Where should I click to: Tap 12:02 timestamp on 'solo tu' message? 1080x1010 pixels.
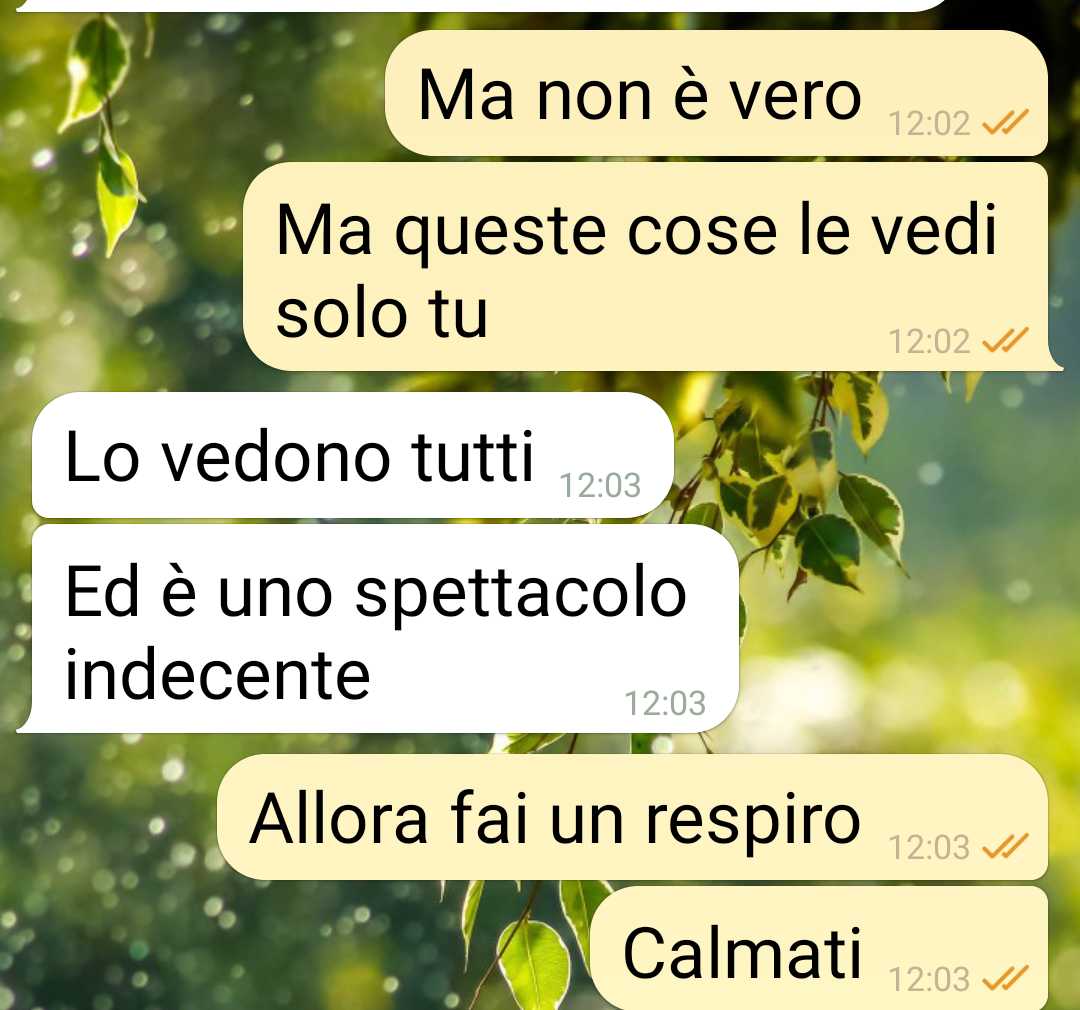point(929,342)
